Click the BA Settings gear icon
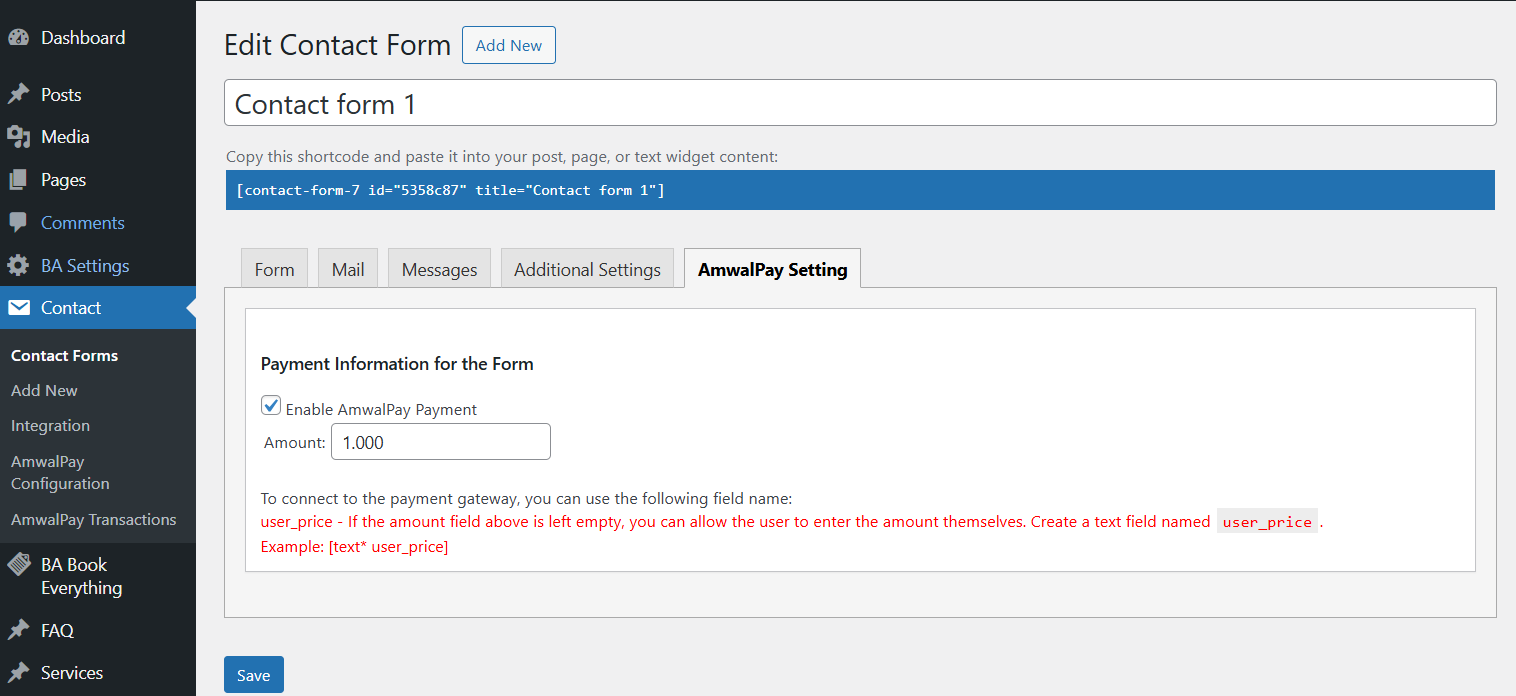The image size is (1516, 696). 18,266
